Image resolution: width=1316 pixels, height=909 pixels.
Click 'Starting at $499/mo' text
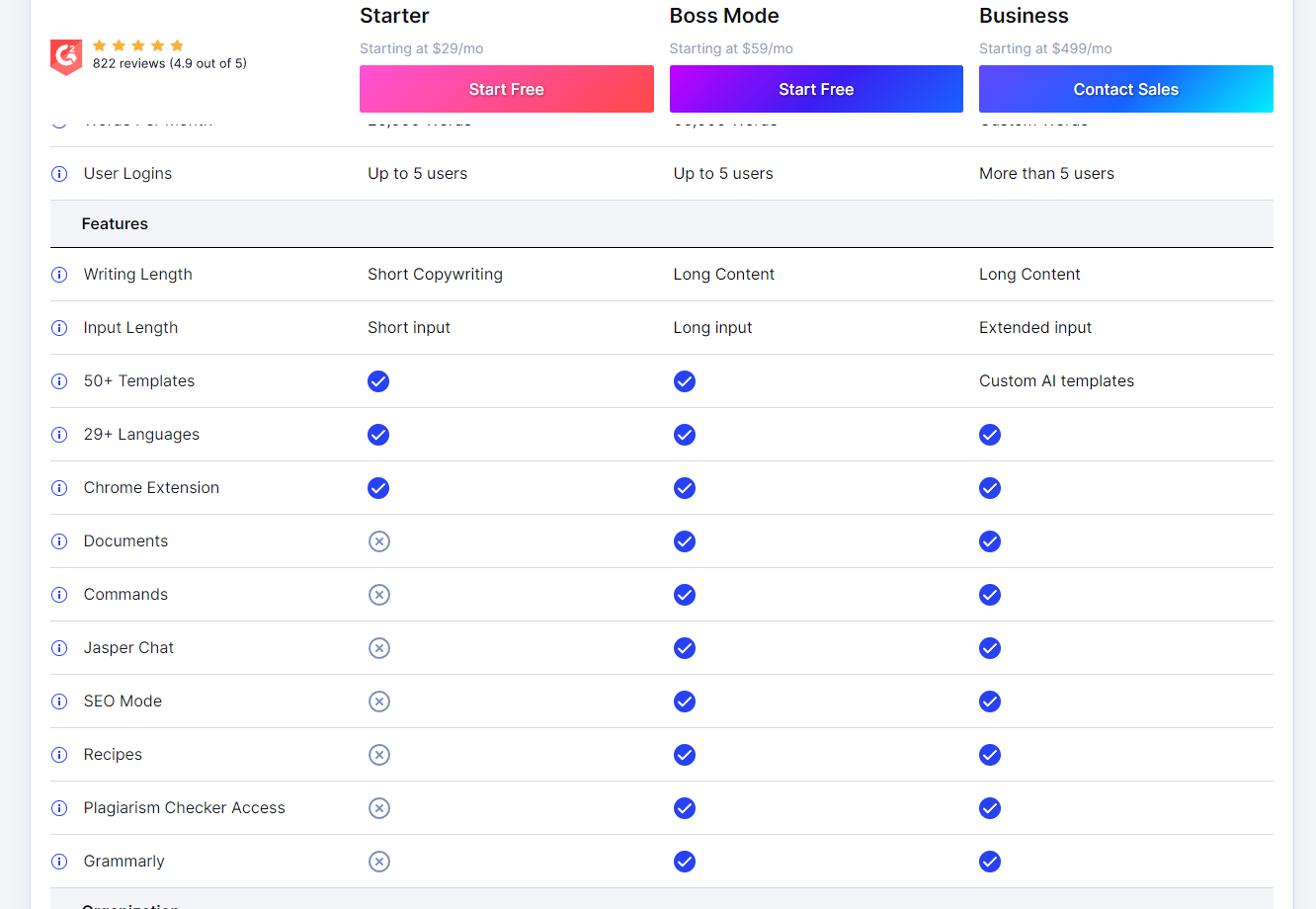(1045, 48)
